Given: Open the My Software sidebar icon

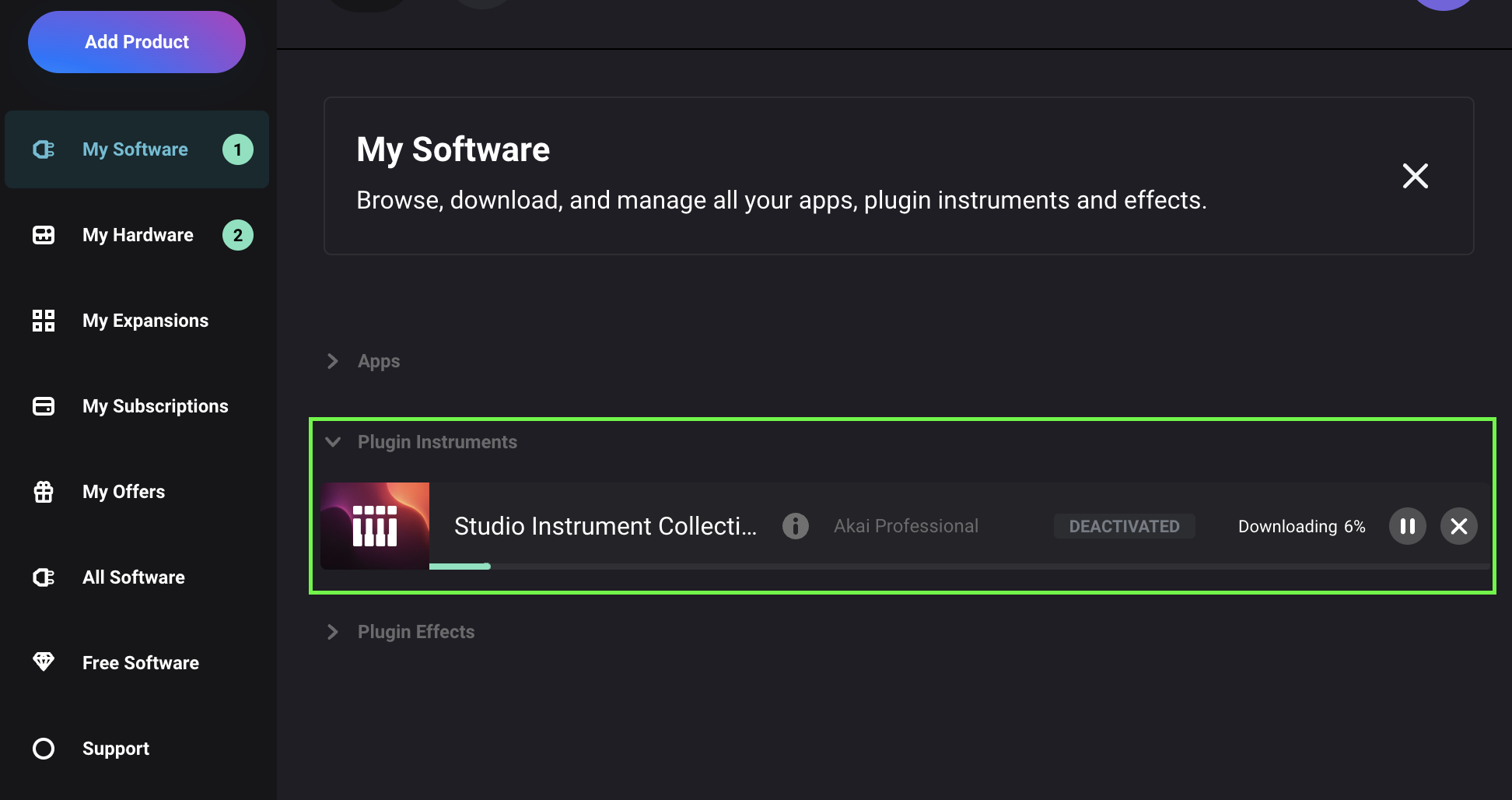Looking at the screenshot, I should tap(44, 149).
